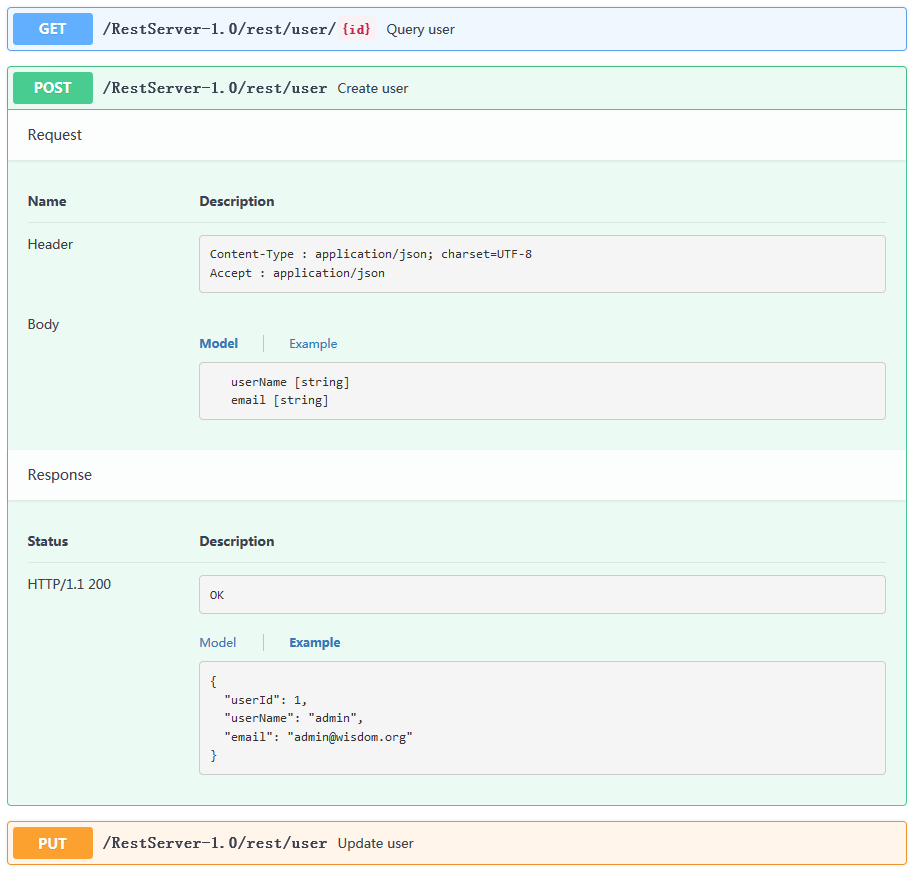Viewport: 912px width, 871px height.
Task: Switch to Example tab under request Body
Action: pos(313,344)
